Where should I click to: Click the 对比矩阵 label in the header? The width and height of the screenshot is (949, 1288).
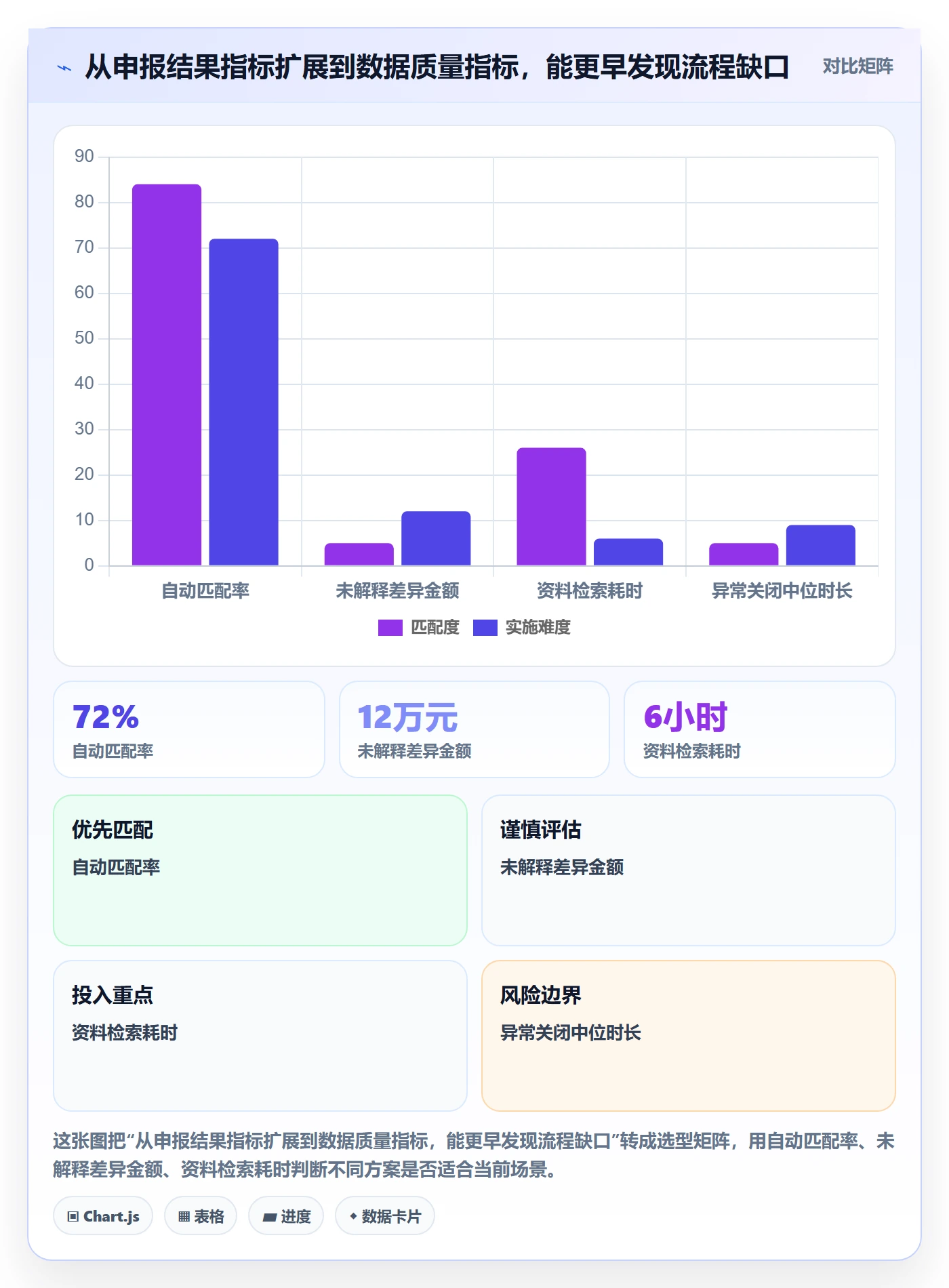857,66
